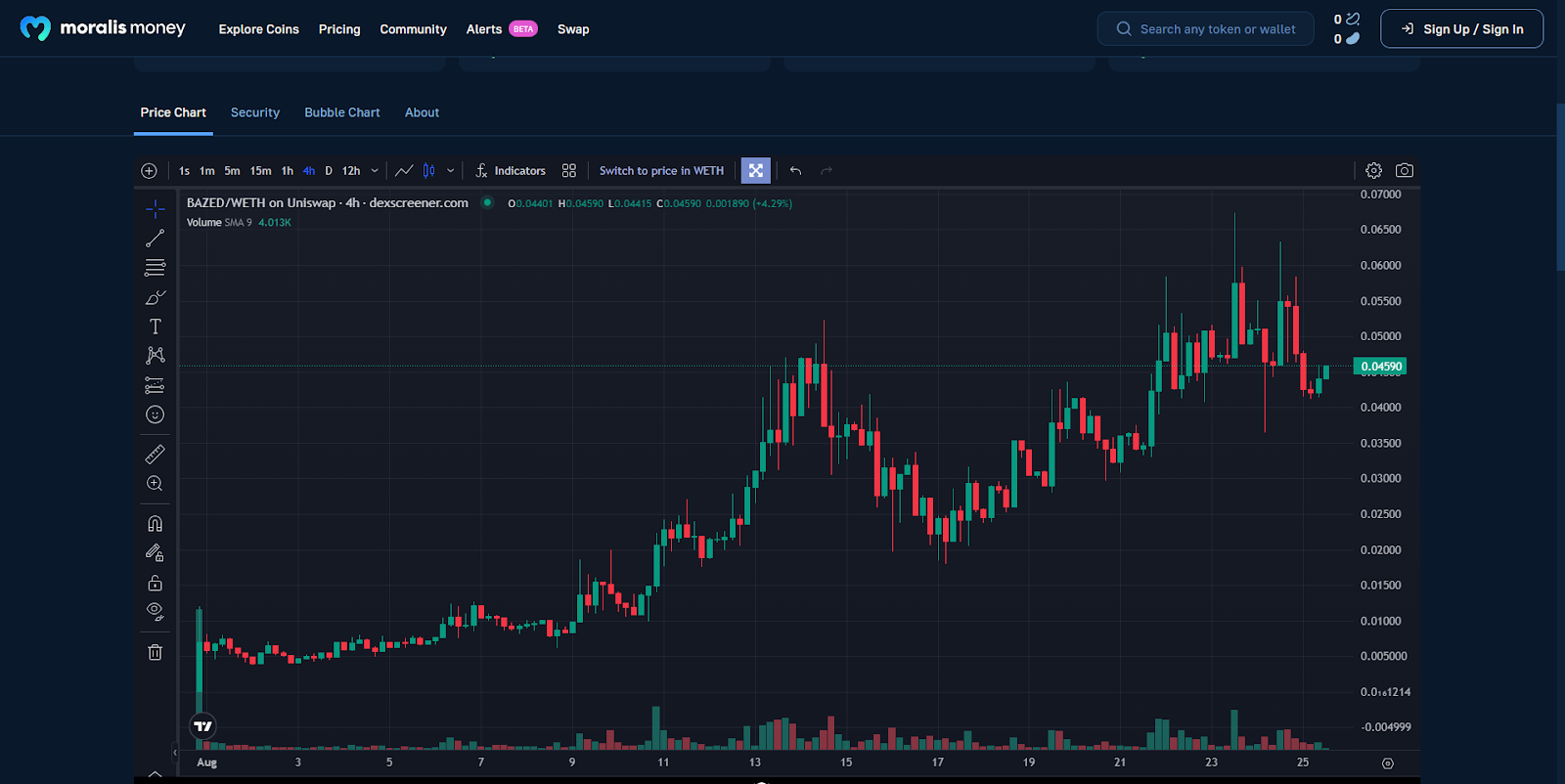The image size is (1565, 784).
Task: Open the Bubble Chart tab
Action: [342, 112]
